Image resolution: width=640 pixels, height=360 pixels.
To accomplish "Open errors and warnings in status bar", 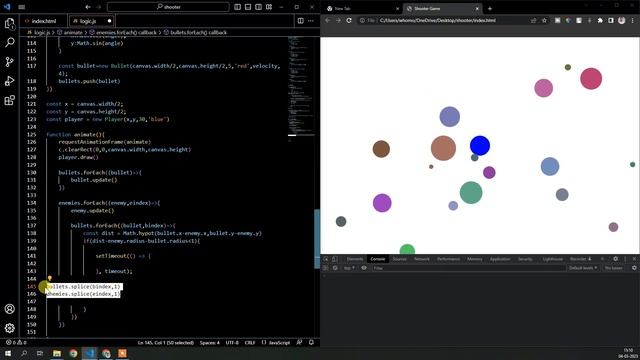I will pos(16,342).
